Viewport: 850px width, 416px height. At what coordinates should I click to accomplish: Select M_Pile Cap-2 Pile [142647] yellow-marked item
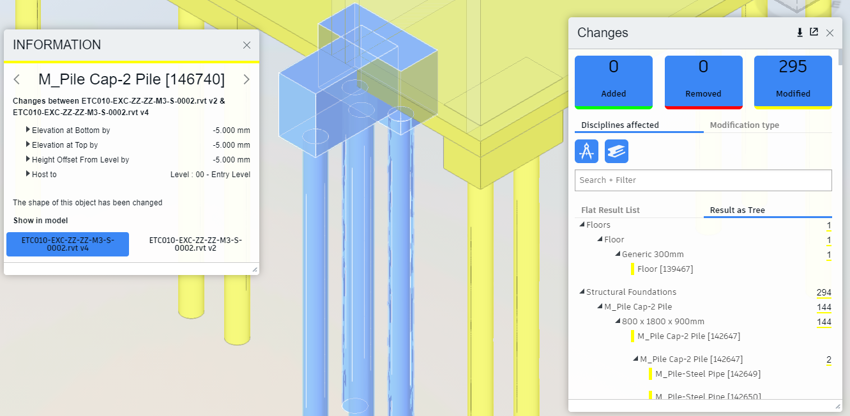click(688, 336)
